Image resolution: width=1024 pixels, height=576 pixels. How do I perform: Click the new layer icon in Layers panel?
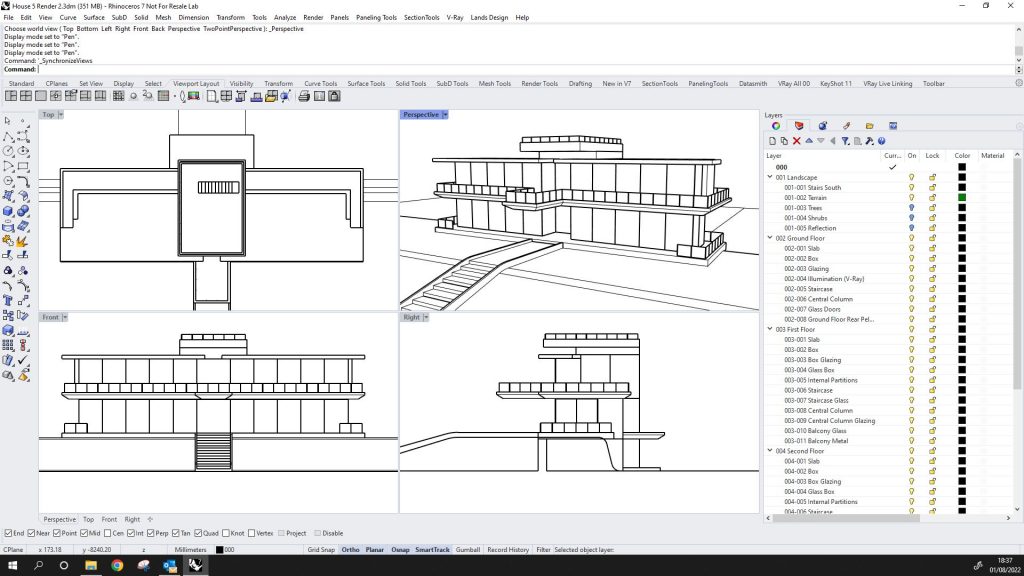click(x=773, y=141)
